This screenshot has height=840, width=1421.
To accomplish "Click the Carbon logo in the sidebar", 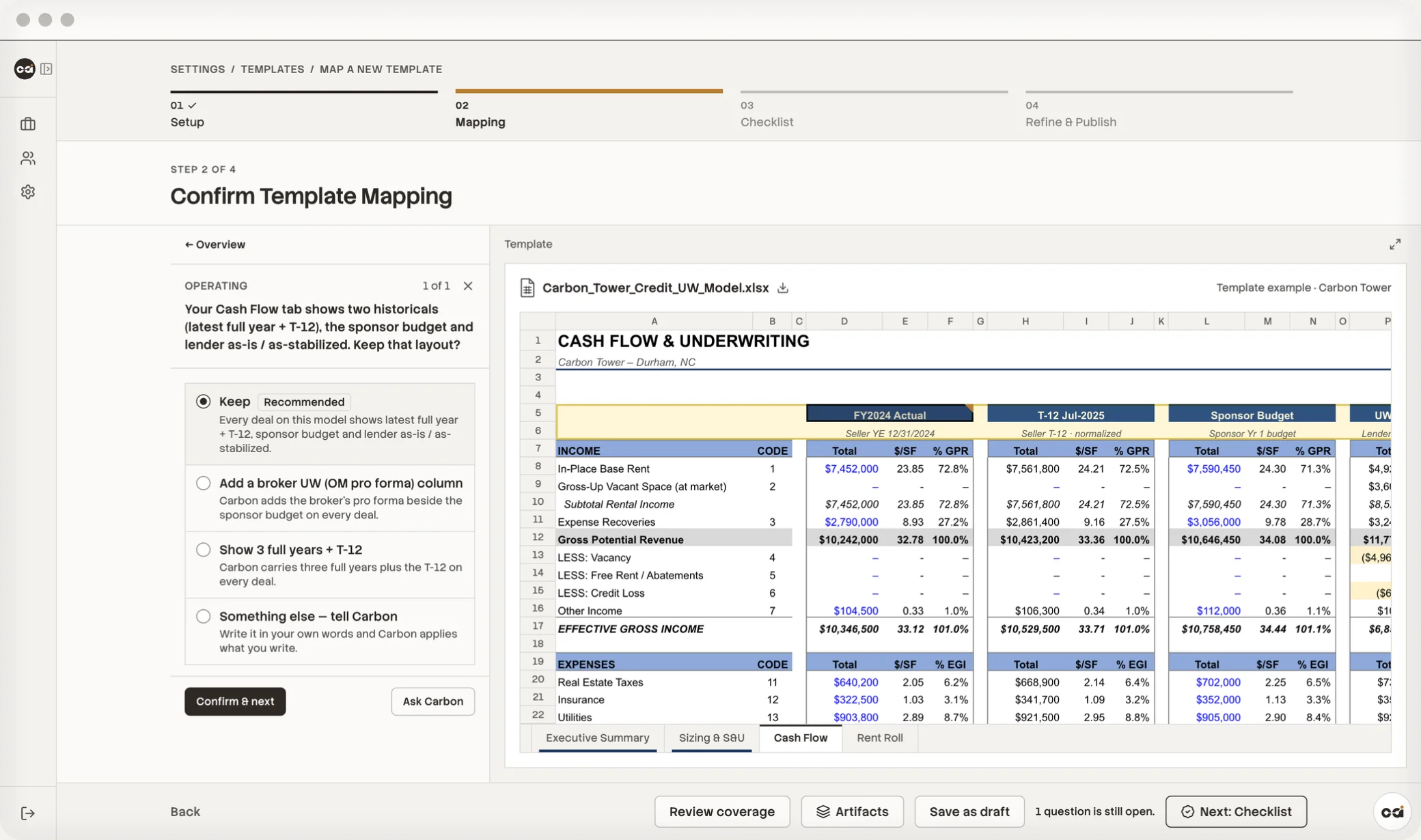I will (25, 69).
